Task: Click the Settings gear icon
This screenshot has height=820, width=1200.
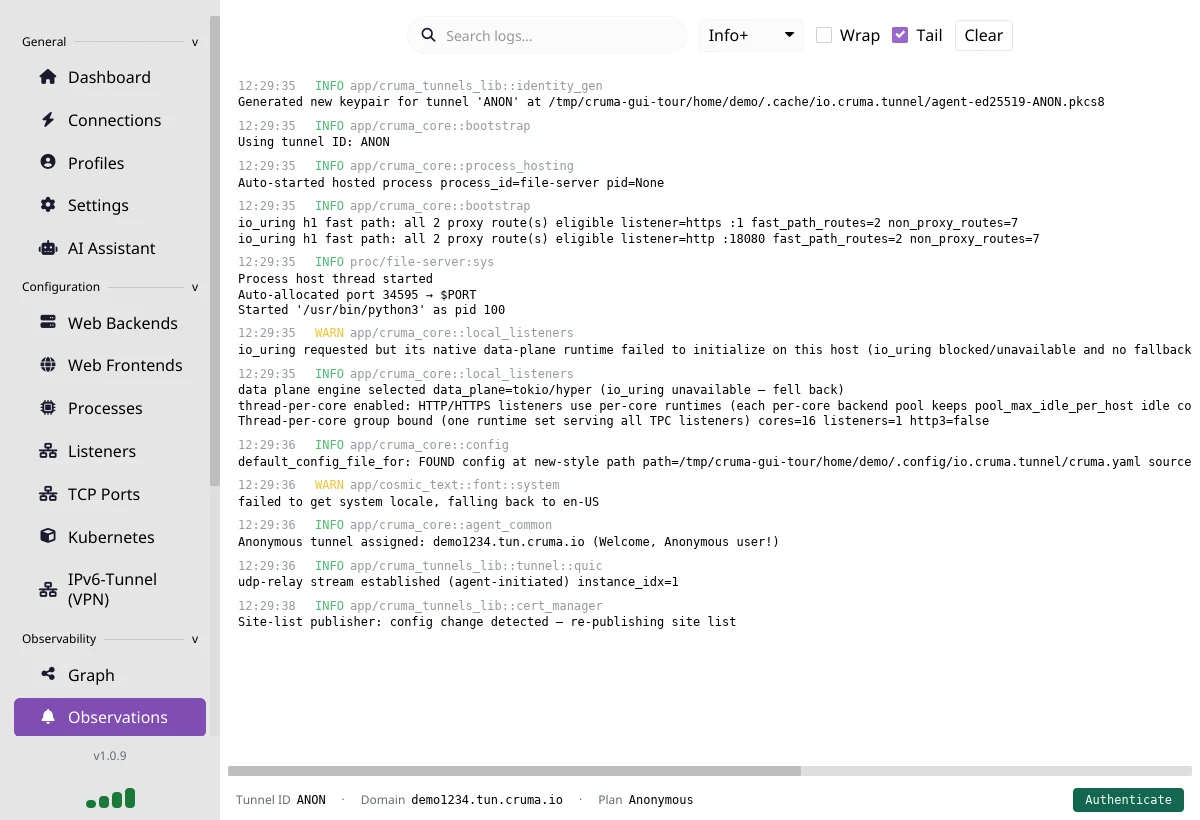Action: 47,205
